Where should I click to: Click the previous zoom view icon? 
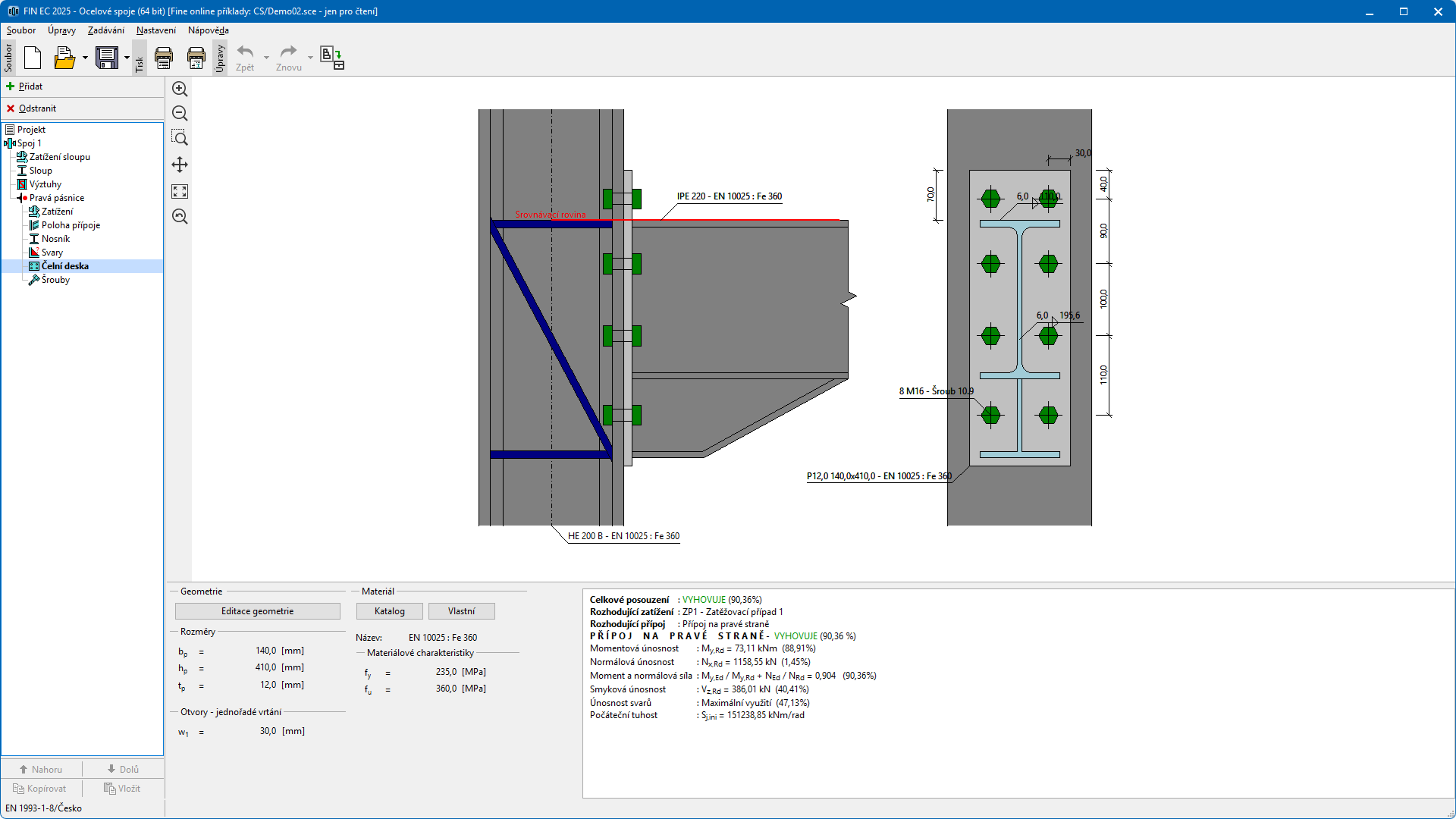click(x=180, y=216)
